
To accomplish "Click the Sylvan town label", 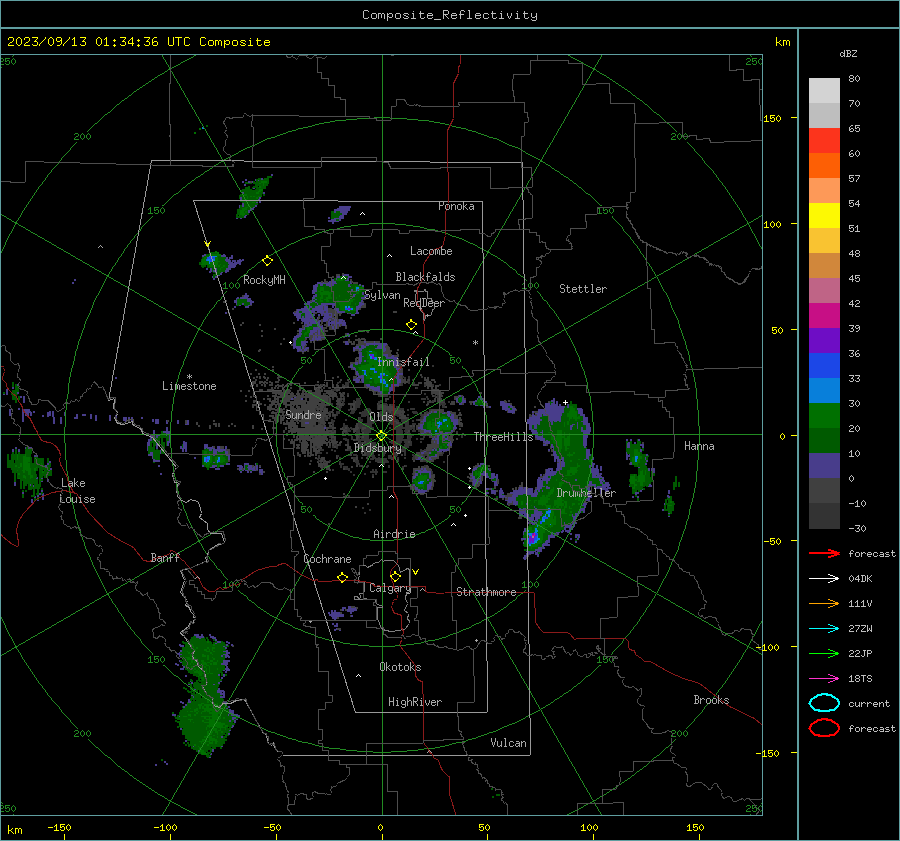I will (382, 295).
